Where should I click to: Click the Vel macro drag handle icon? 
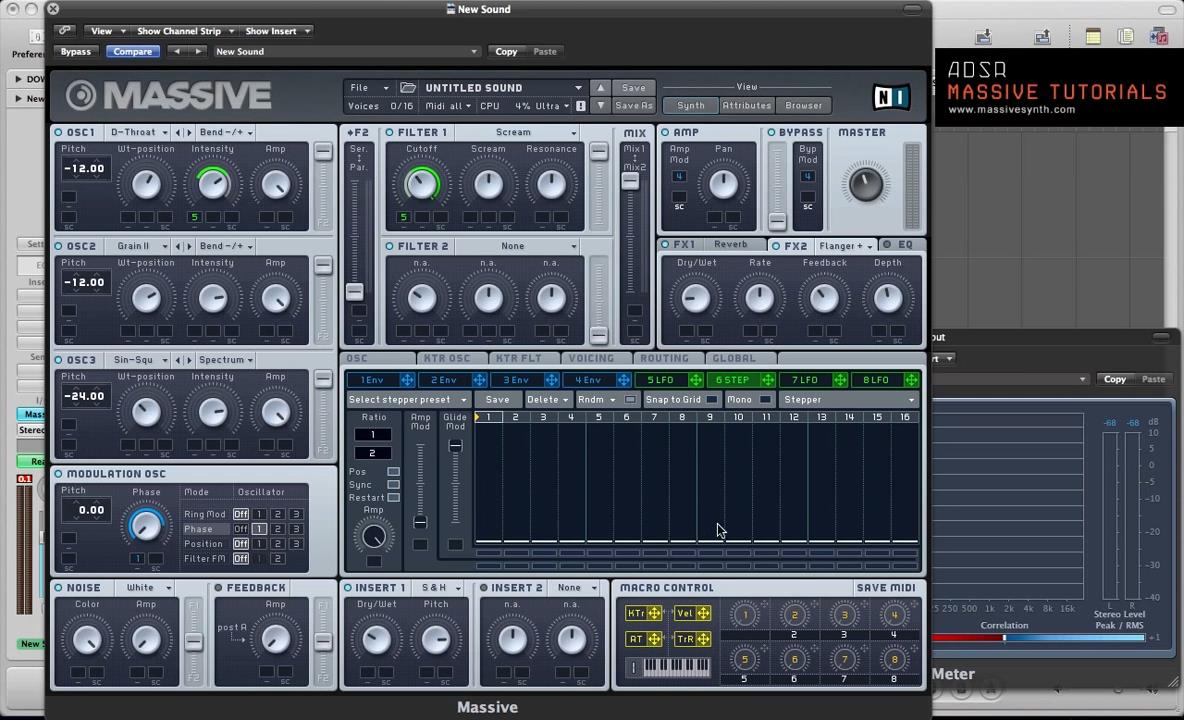[x=703, y=614]
